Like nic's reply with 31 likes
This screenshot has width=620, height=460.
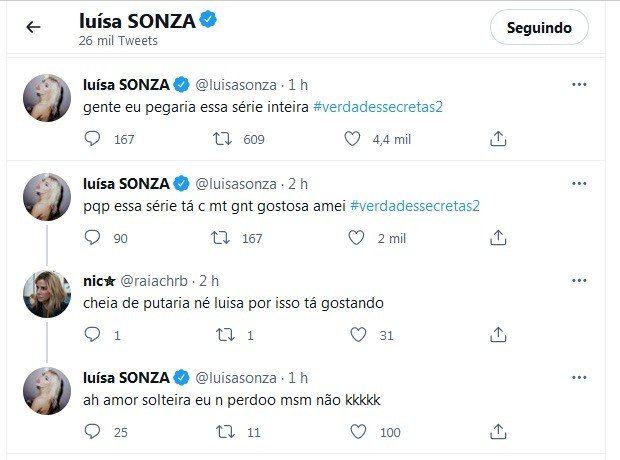[x=358, y=335]
